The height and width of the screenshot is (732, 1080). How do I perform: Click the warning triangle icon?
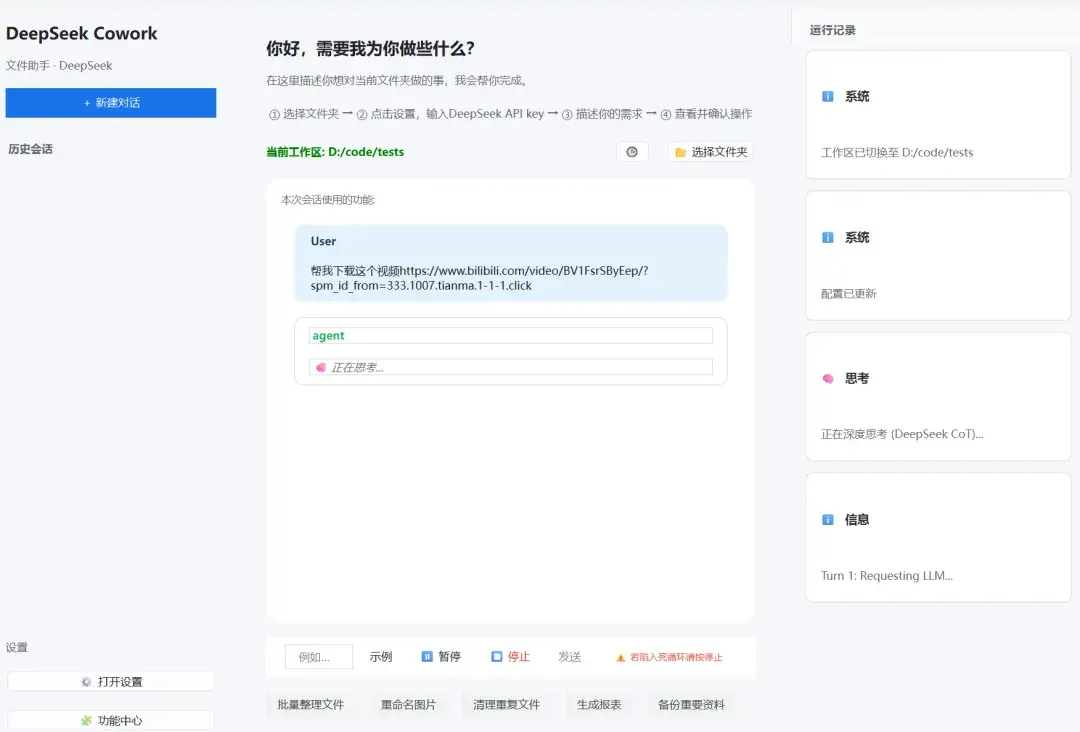(621, 658)
